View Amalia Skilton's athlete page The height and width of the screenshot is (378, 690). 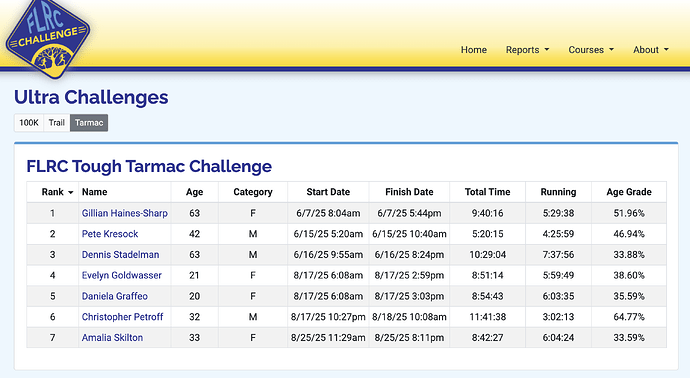(x=112, y=338)
